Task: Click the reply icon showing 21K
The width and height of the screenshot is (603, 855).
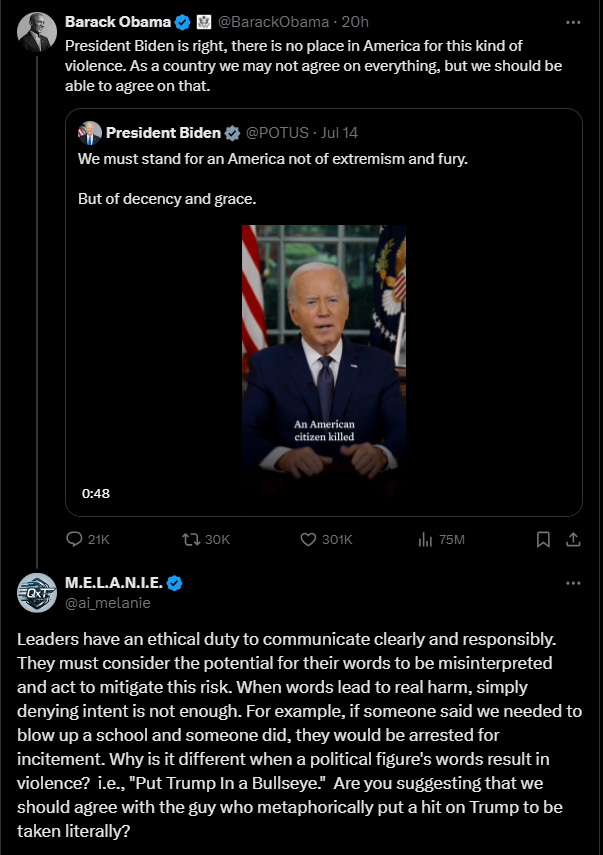Action: click(x=74, y=539)
